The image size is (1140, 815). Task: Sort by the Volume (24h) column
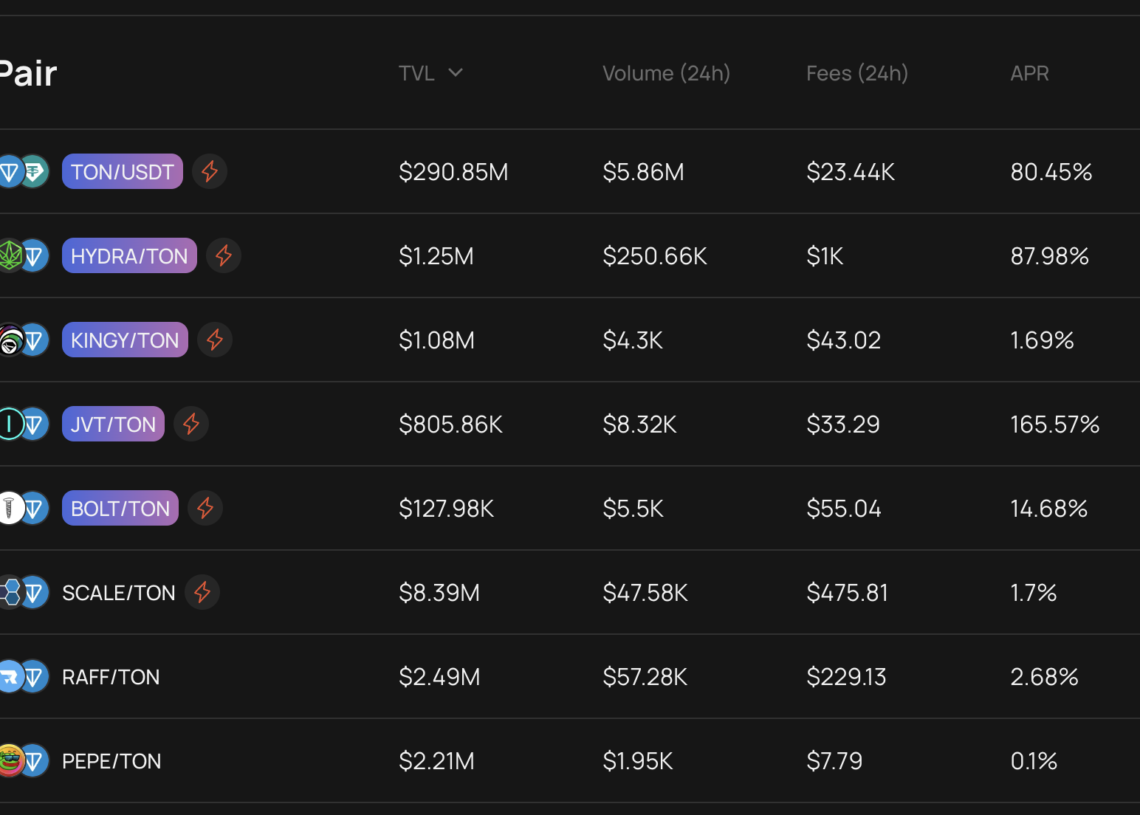pyautogui.click(x=666, y=73)
